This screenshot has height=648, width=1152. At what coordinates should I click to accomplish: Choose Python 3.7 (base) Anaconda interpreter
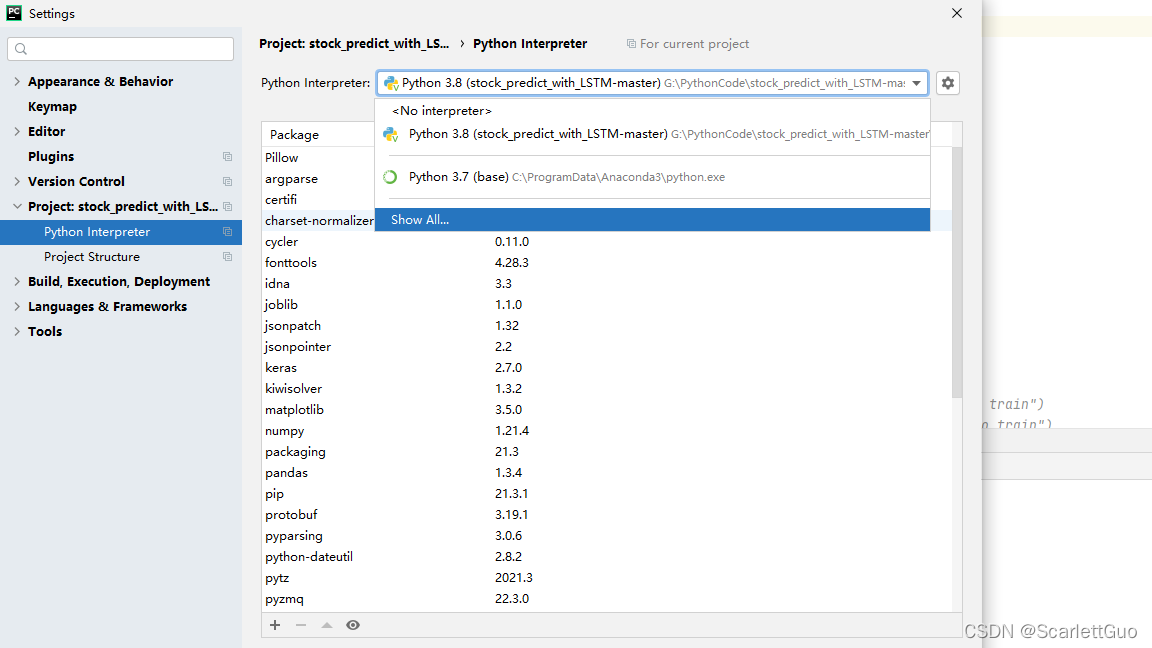[x=652, y=177]
